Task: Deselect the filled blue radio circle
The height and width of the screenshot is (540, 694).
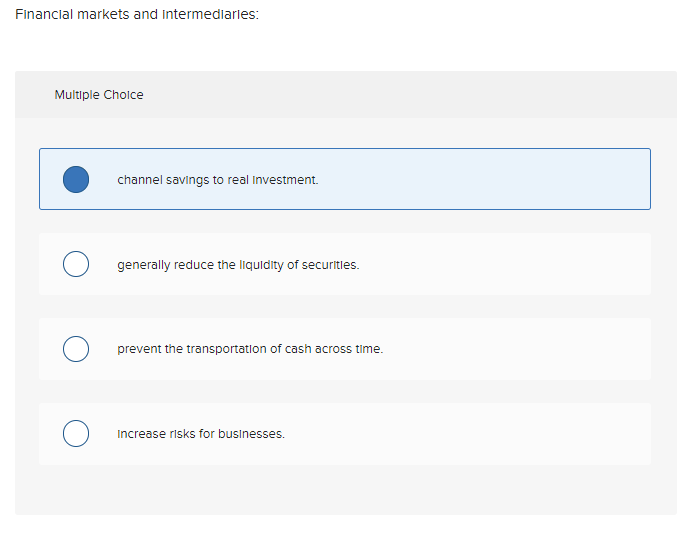Action: tap(76, 179)
